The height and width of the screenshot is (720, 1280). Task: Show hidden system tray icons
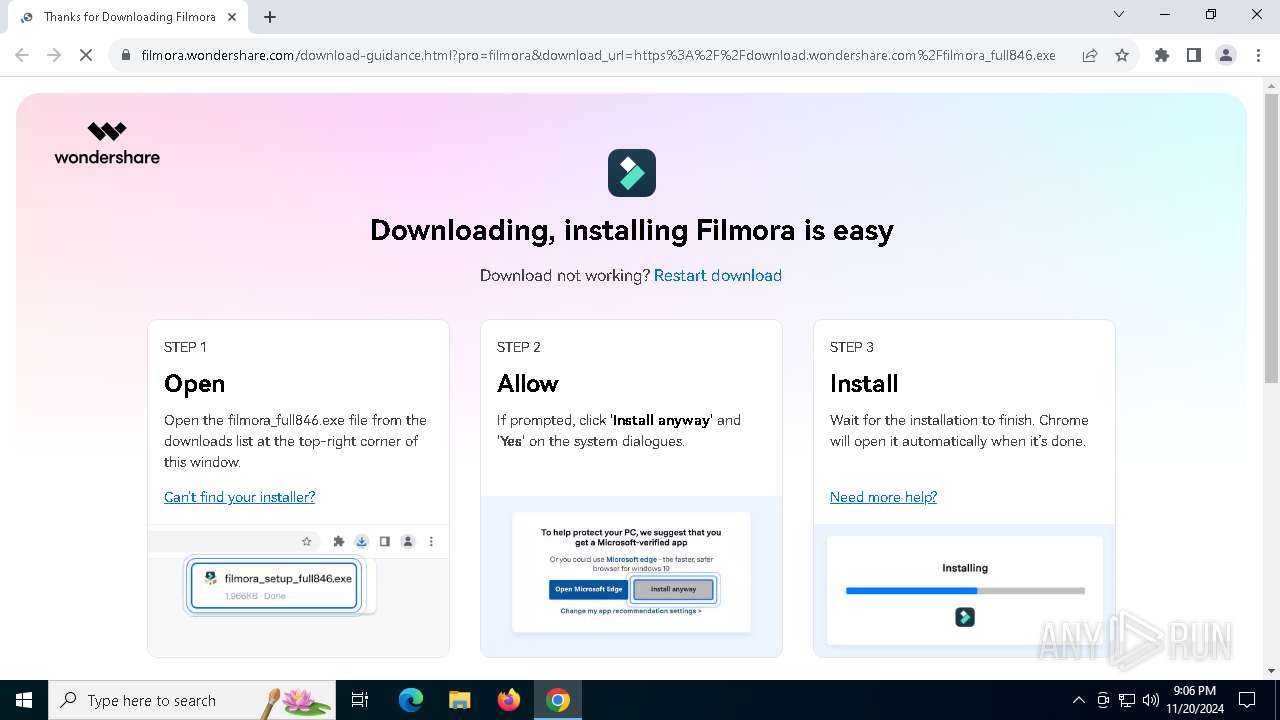pos(1078,700)
